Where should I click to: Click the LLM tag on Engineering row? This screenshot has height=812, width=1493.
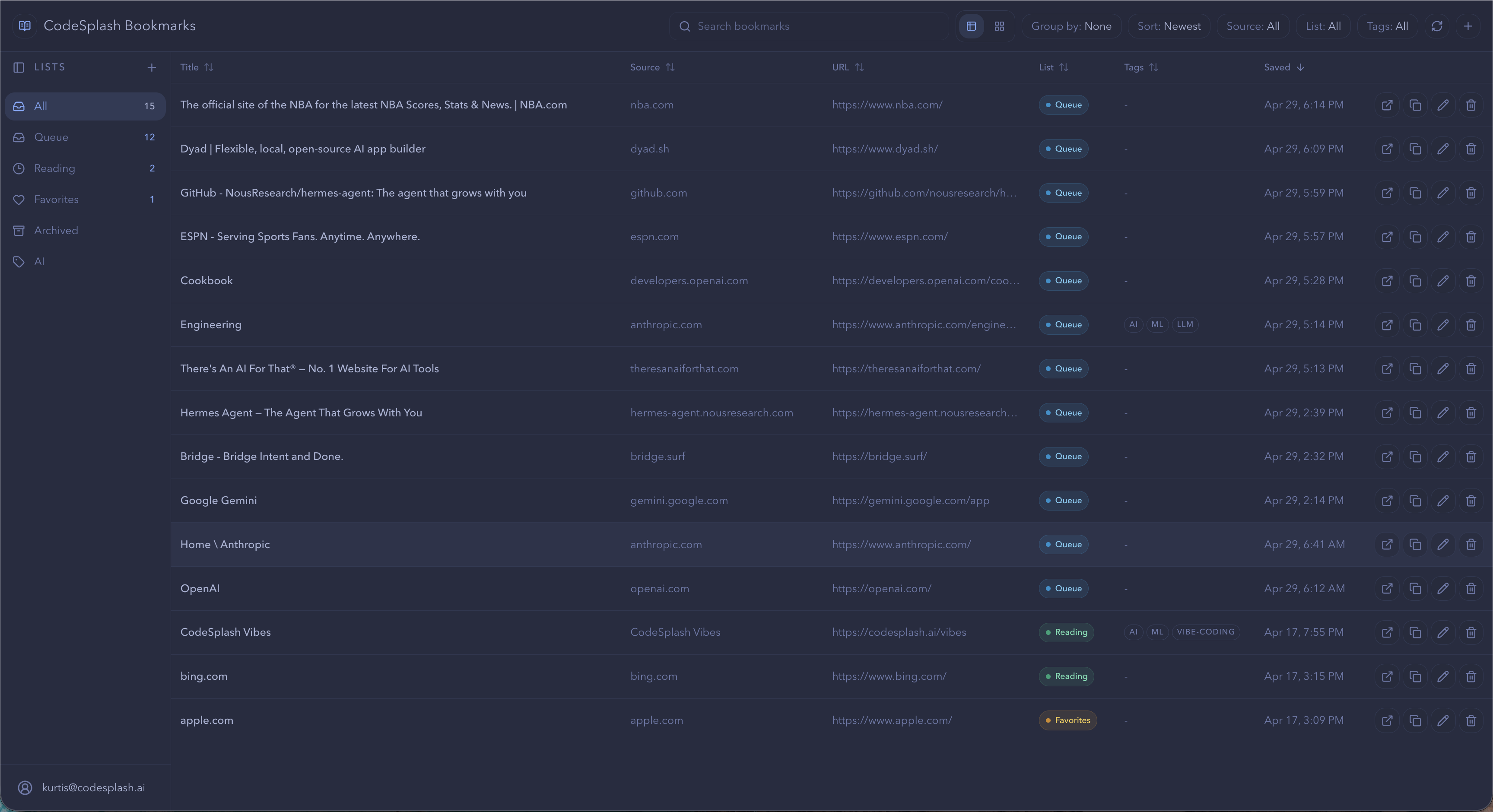tap(1185, 324)
